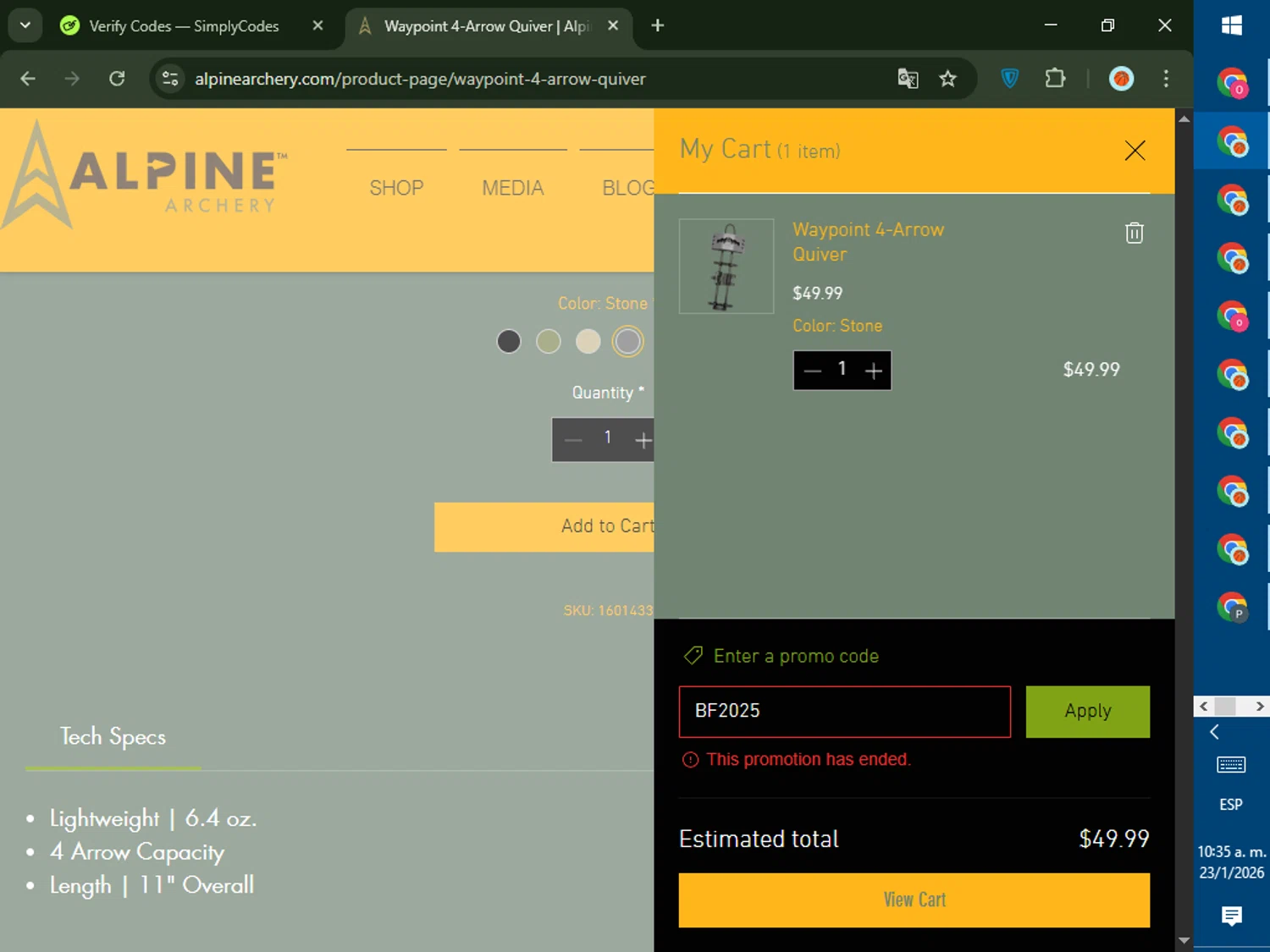The image size is (1270, 952).
Task: Increase cart item quantity with plus
Action: point(874,371)
